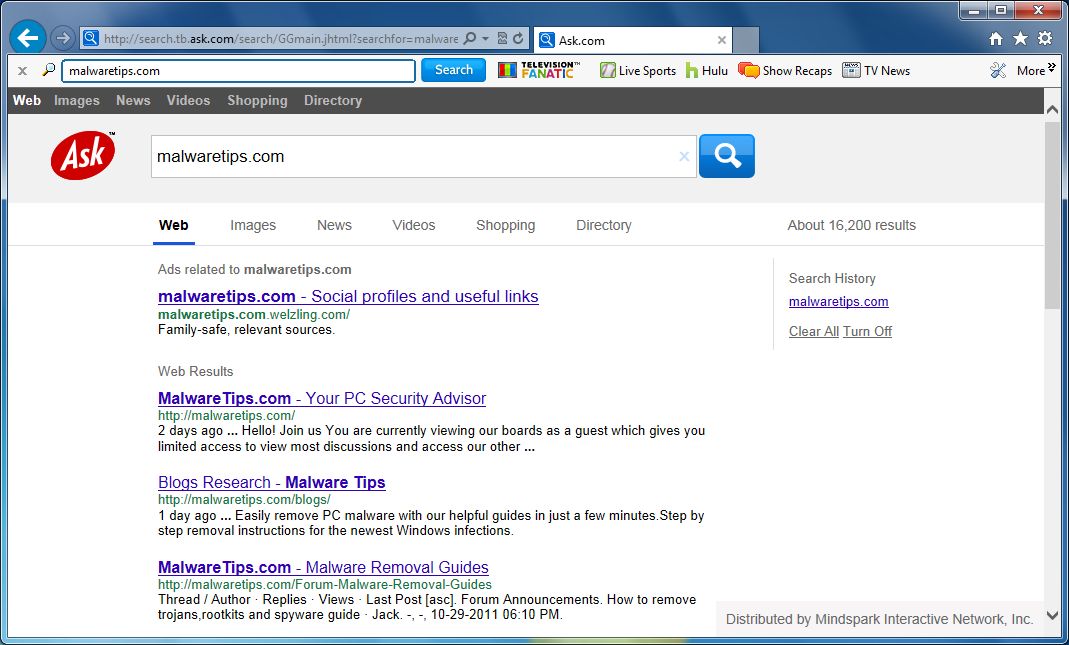Refresh the page via reload icon

click(x=519, y=38)
